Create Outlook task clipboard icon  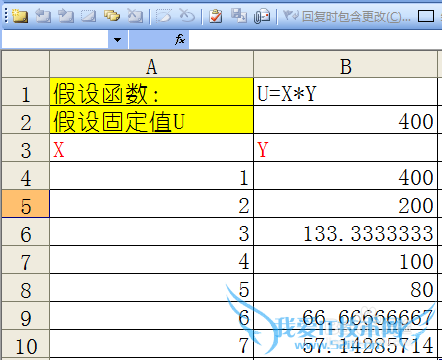click(216, 16)
